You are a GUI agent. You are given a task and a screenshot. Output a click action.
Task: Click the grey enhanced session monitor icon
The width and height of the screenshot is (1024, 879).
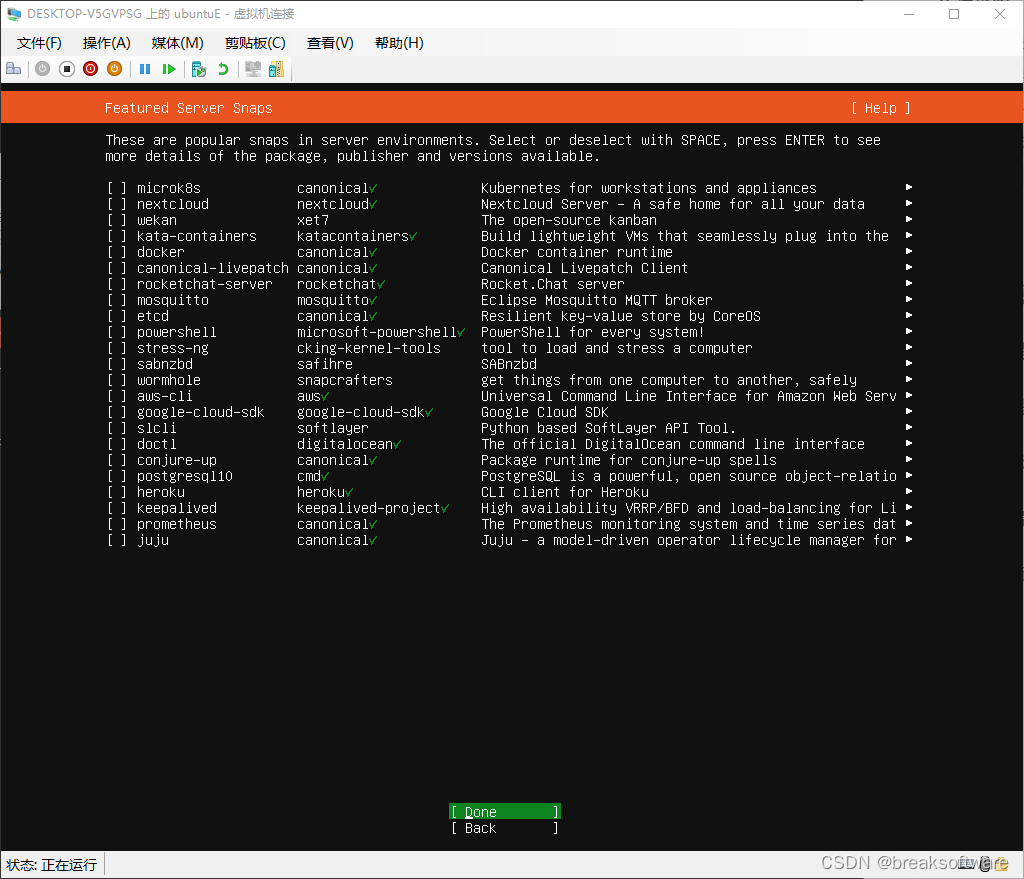pos(253,69)
